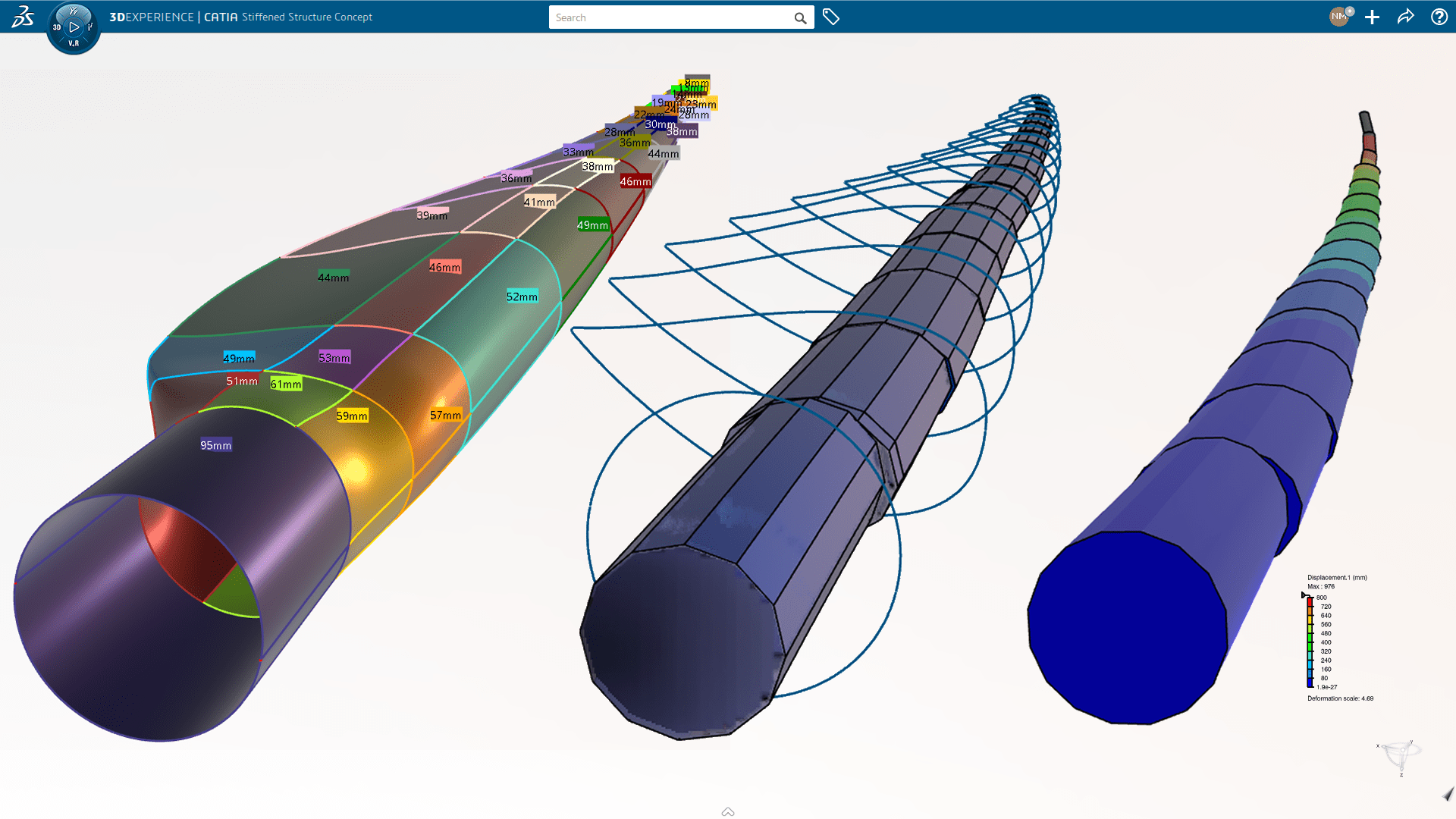Open the help question mark icon
1456x819 pixels.
coord(1439,17)
